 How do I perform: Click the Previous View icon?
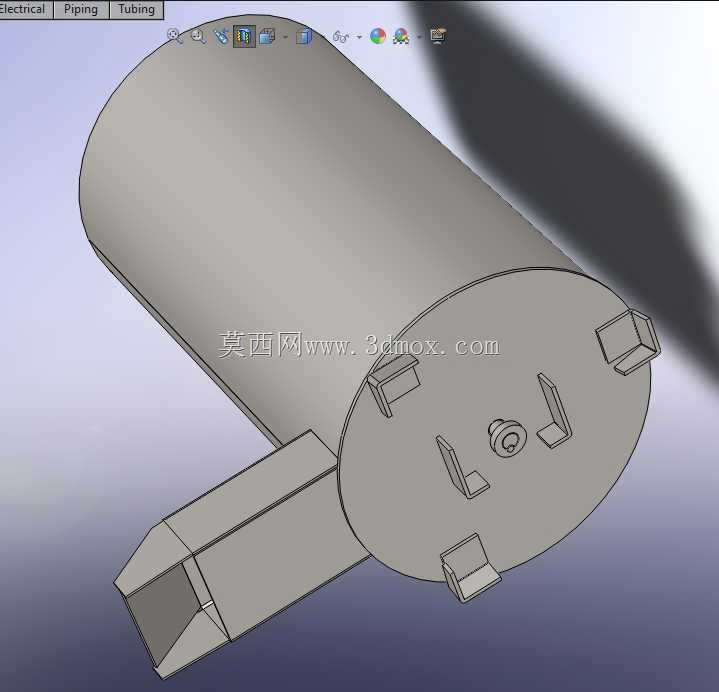(221, 36)
